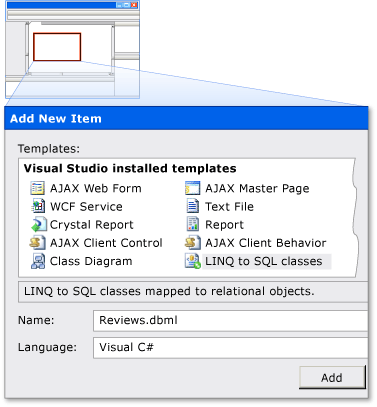The width and height of the screenshot is (377, 407).
Task: Select the Class Diagram template label
Action: point(91,261)
